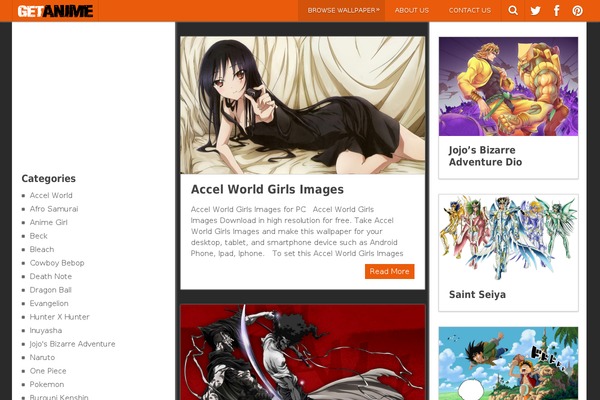Viewport: 600px width, 400px height.
Task: Select One Piece category
Action: point(48,371)
